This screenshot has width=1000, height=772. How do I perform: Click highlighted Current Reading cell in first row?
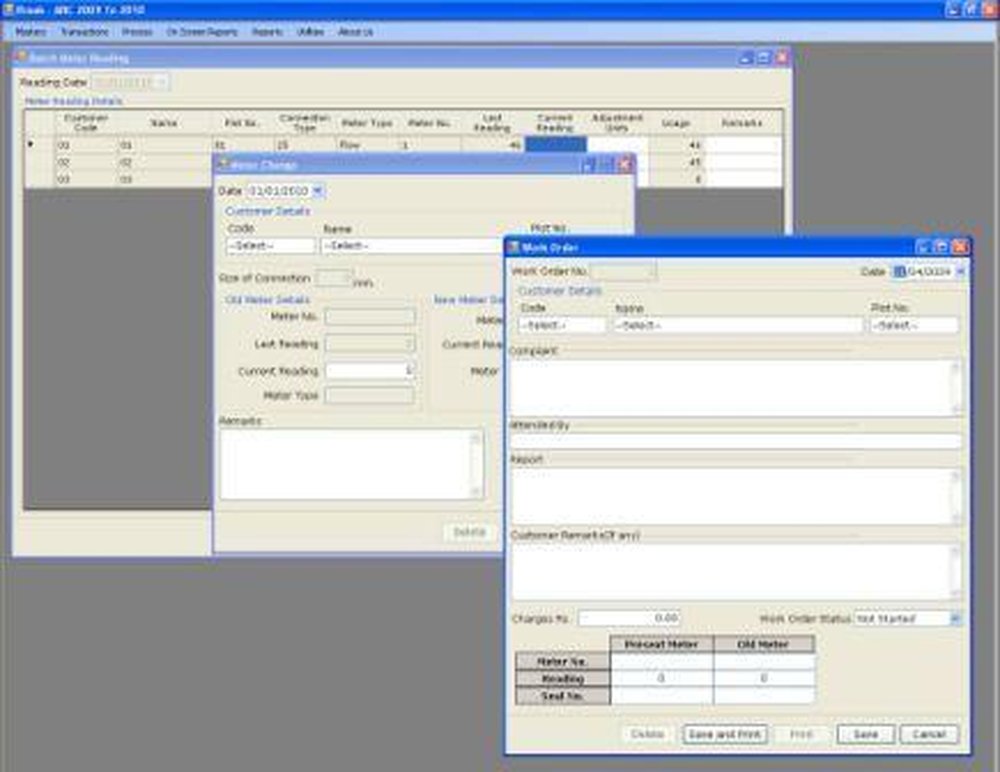(x=555, y=145)
